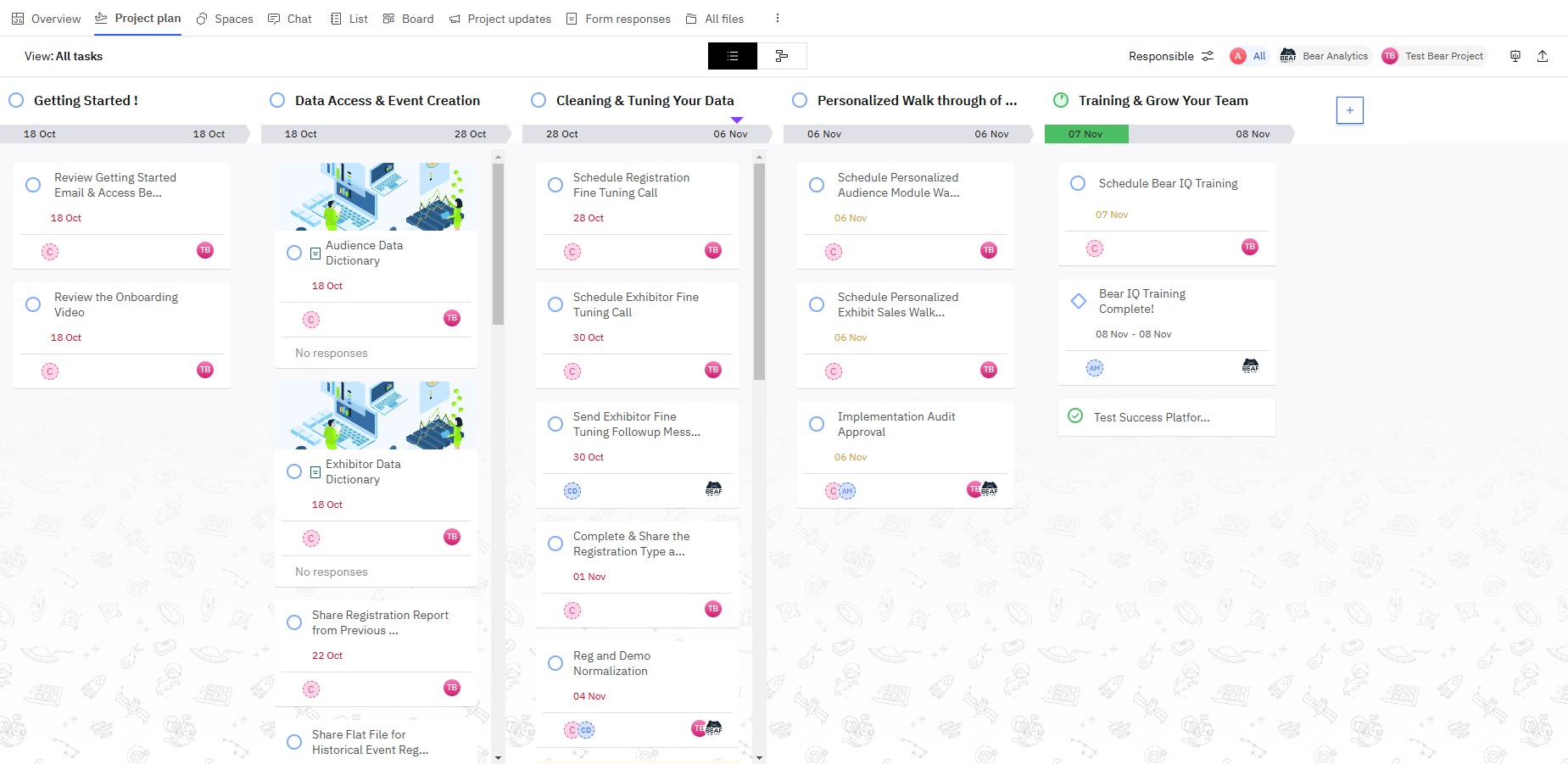Click the export/upload icon at top right
Image resolution: width=1568 pixels, height=764 pixels.
point(1543,56)
